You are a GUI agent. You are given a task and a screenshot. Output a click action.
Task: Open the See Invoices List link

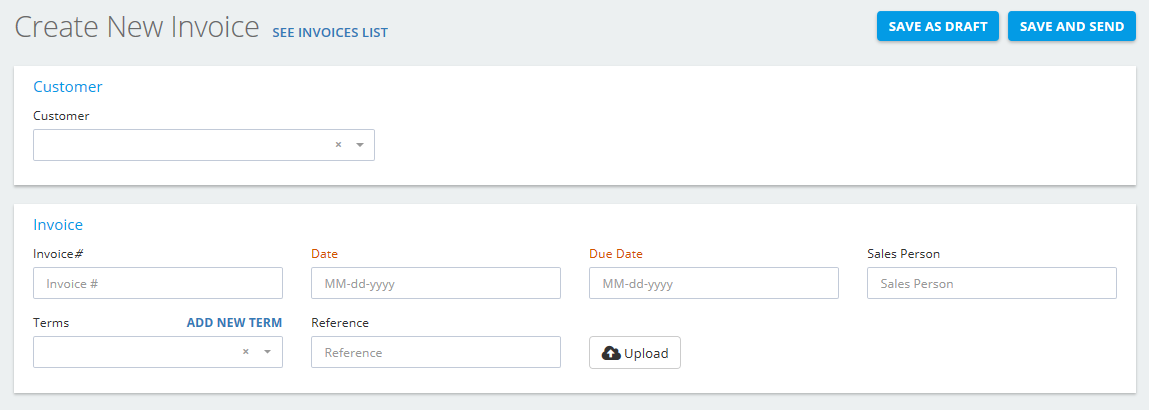pyautogui.click(x=330, y=32)
